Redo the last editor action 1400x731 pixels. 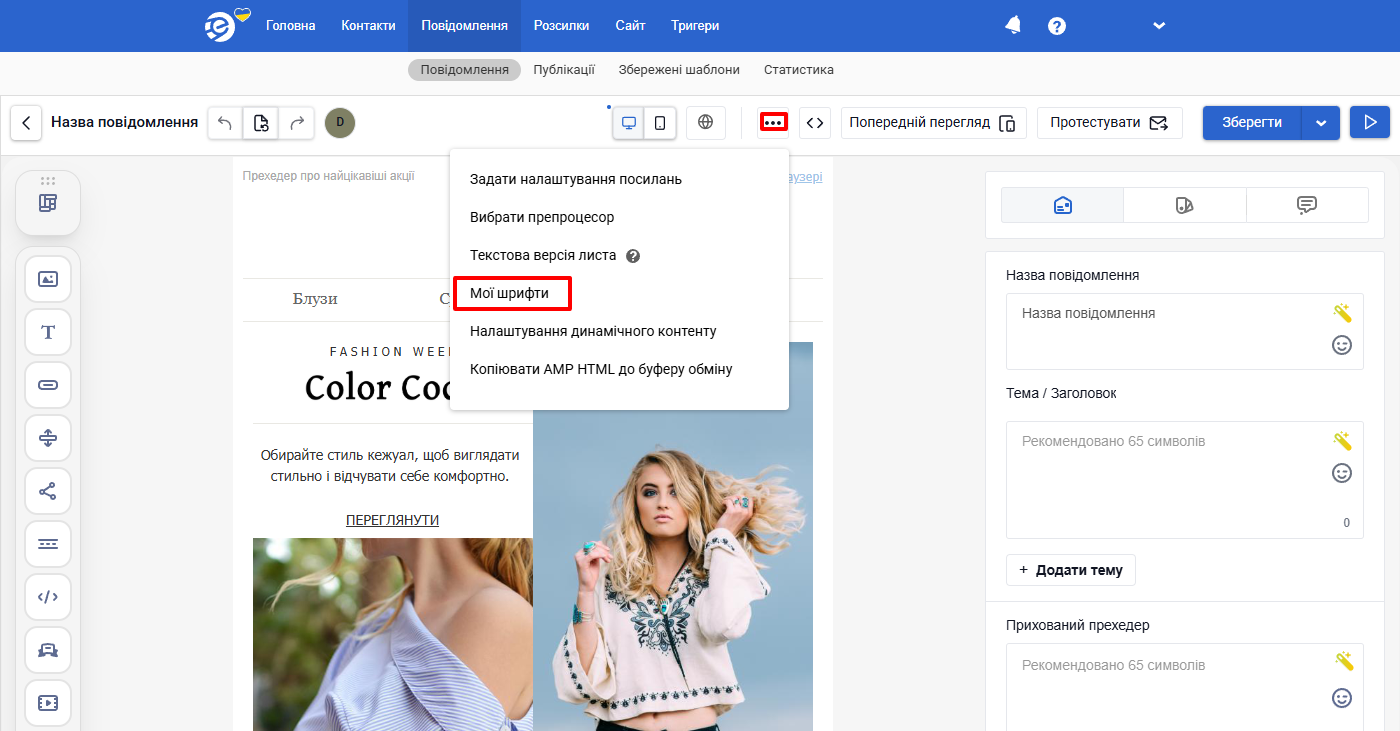296,123
